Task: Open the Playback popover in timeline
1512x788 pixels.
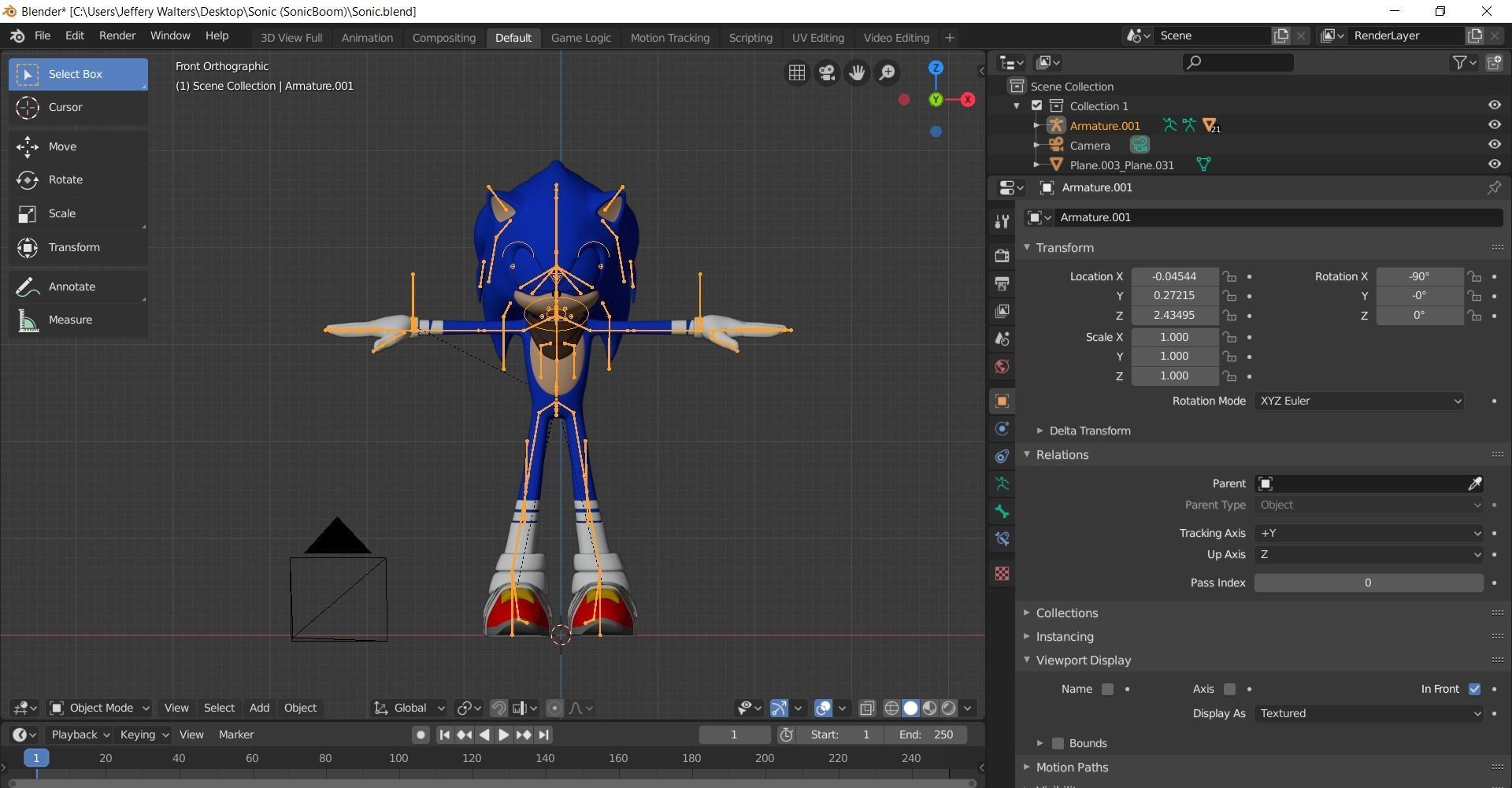Action: click(x=80, y=734)
